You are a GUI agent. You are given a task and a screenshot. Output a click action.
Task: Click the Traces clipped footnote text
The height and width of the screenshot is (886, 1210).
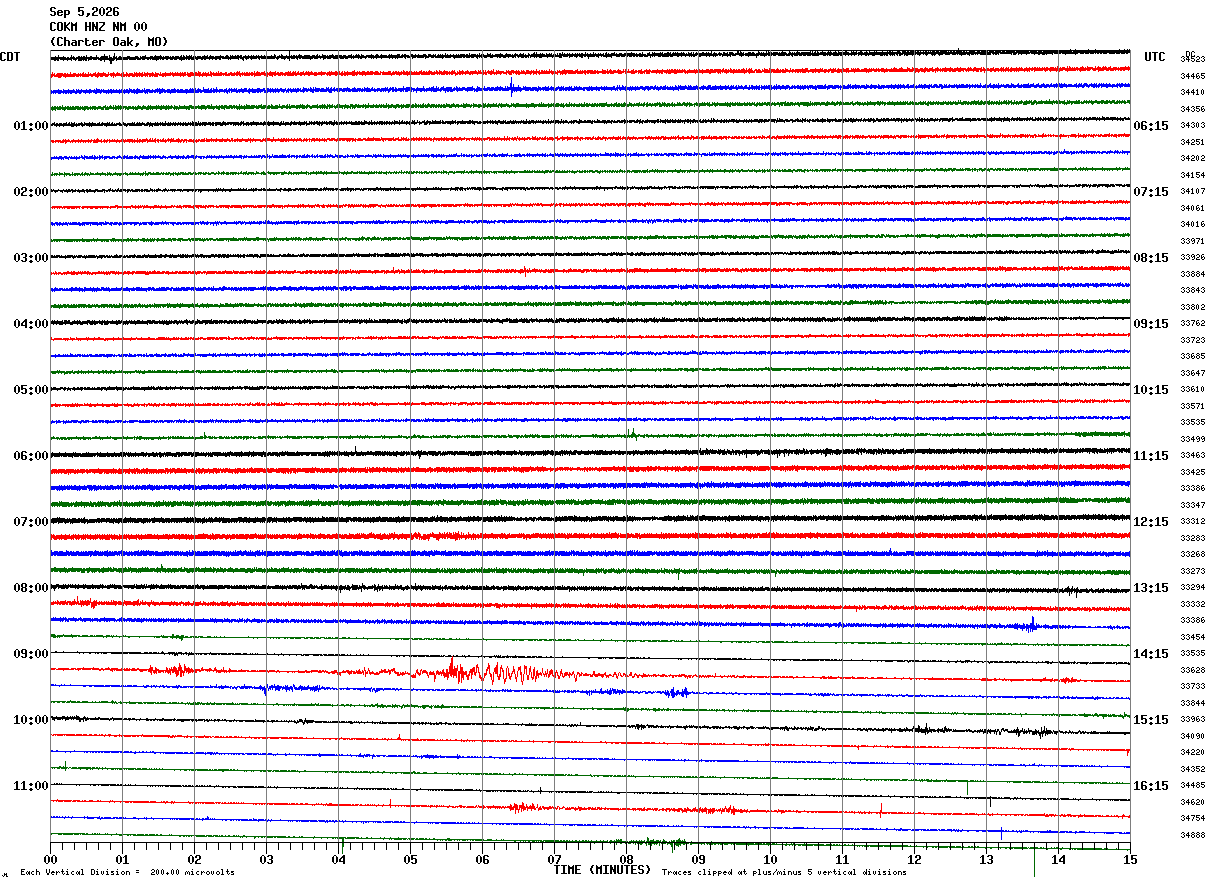784,872
